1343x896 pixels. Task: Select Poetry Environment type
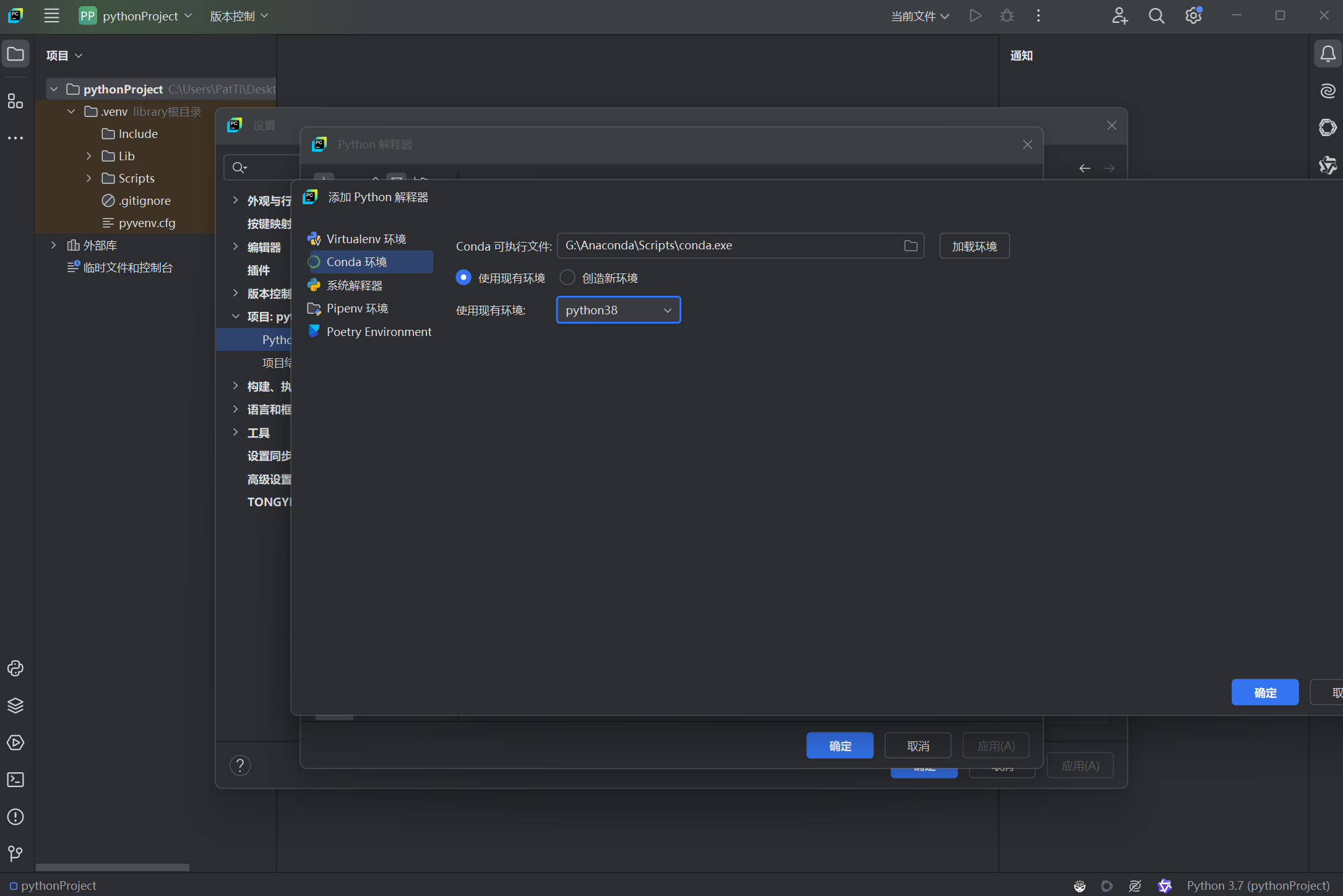coord(370,332)
